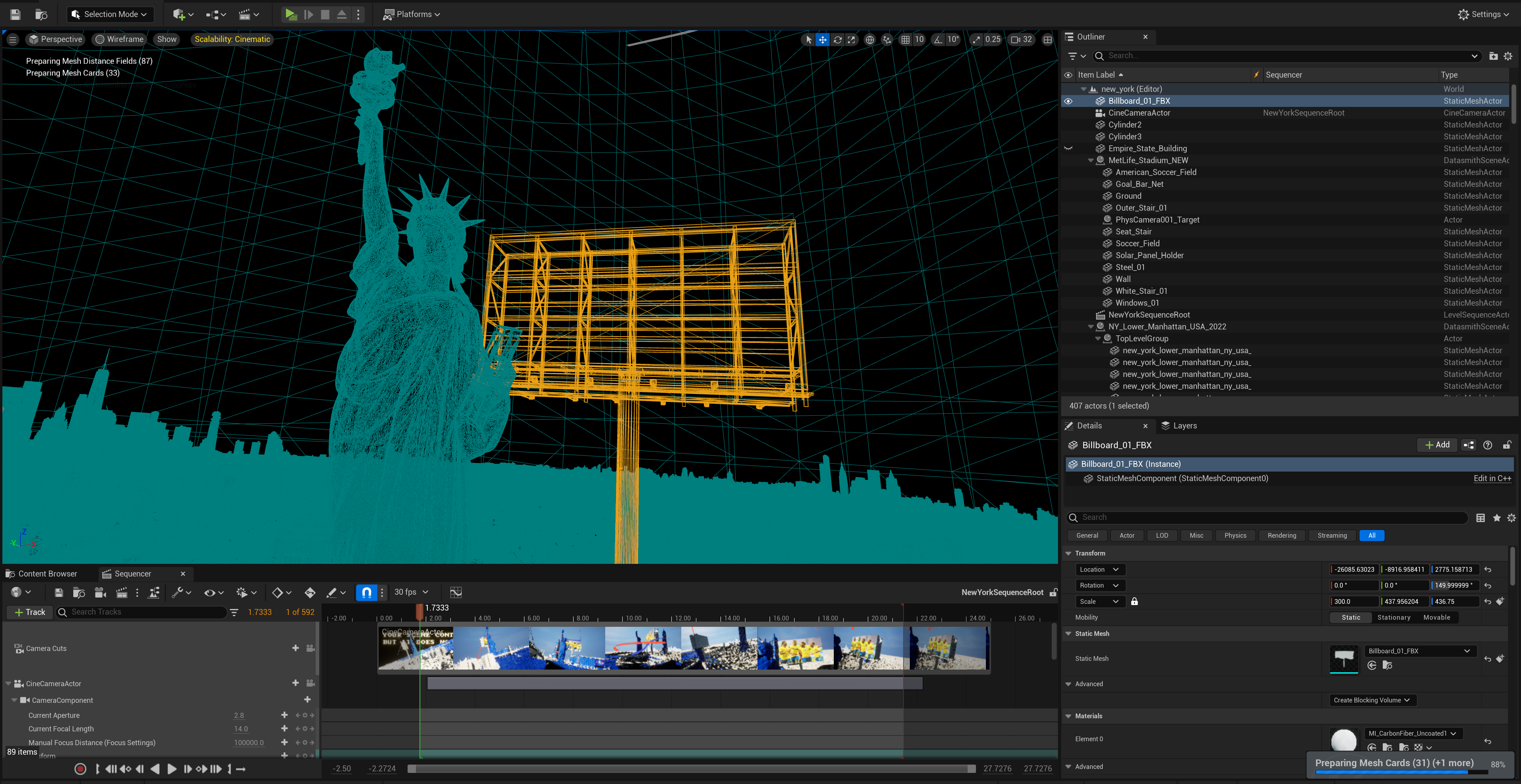Viewport: 1521px width, 784px height.
Task: Collapse the Materials section
Action: [1068, 716]
